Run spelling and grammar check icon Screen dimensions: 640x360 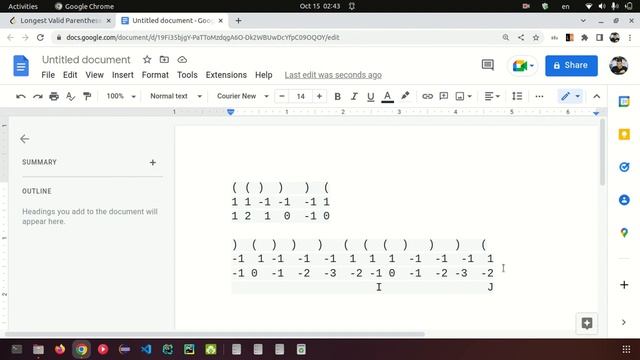coord(71,96)
